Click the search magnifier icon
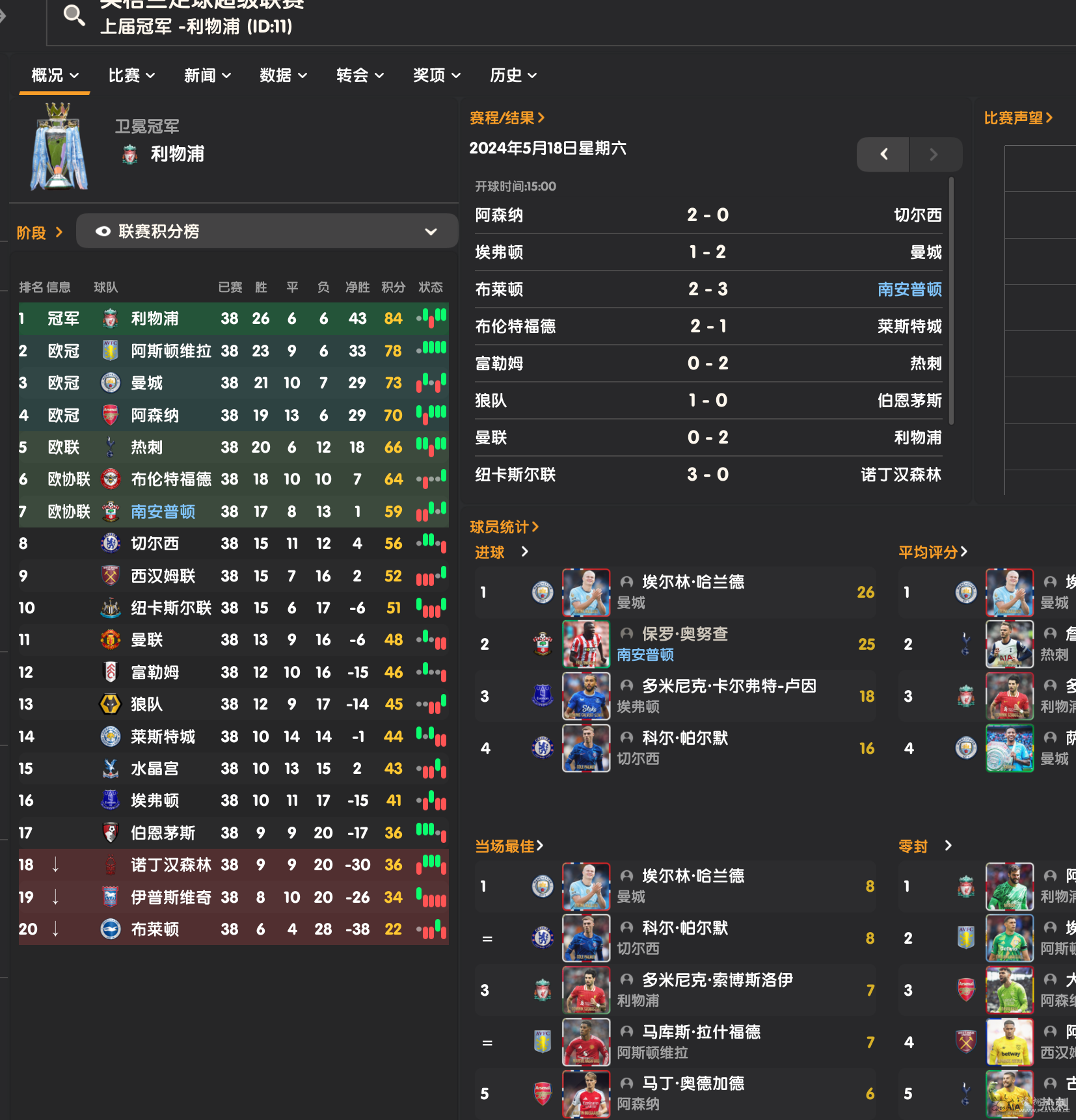The image size is (1076, 1120). [x=74, y=15]
